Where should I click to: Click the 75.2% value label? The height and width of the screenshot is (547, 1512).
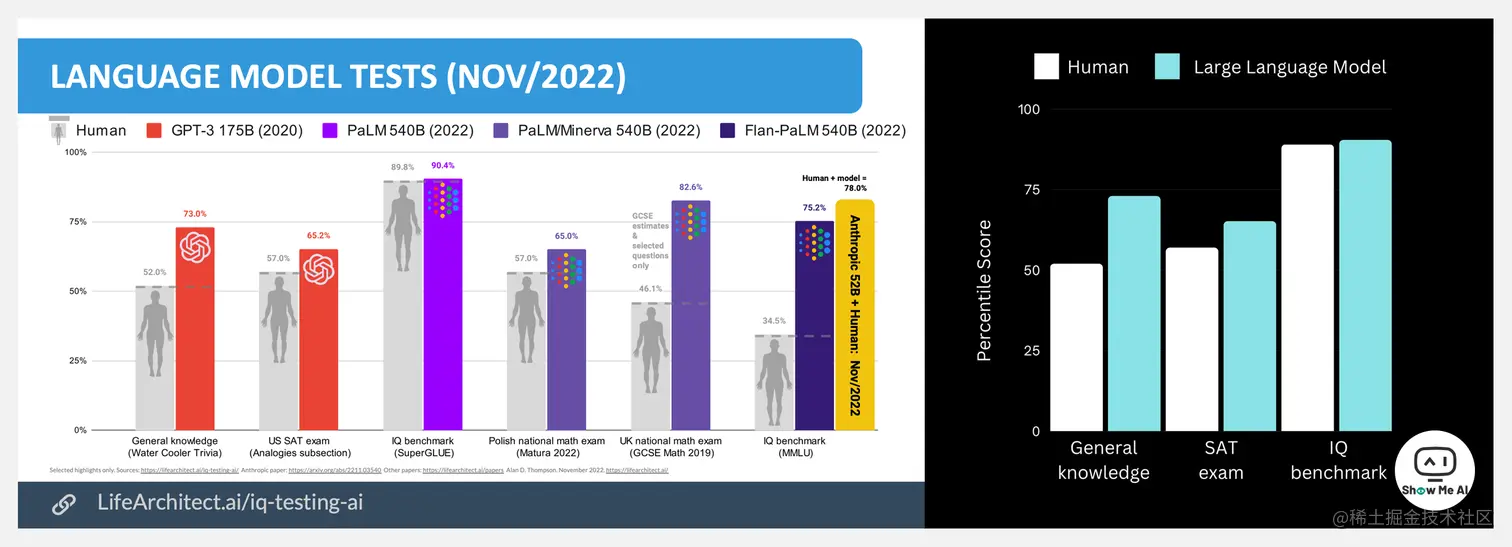click(814, 209)
